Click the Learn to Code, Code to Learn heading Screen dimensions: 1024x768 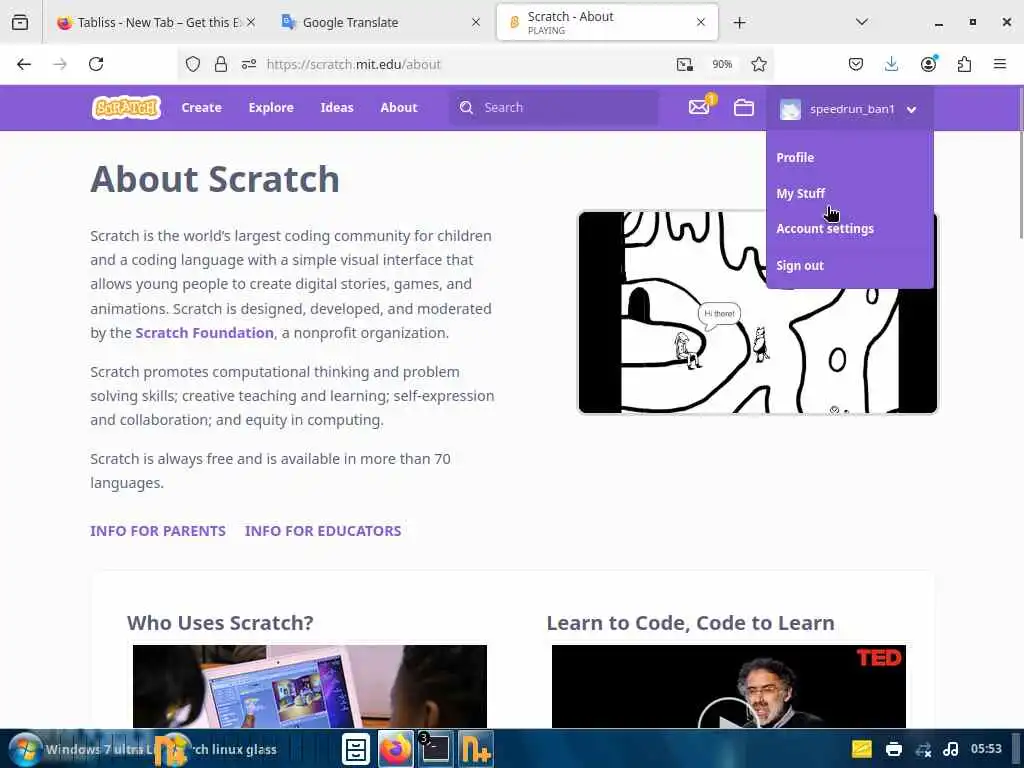(690, 623)
